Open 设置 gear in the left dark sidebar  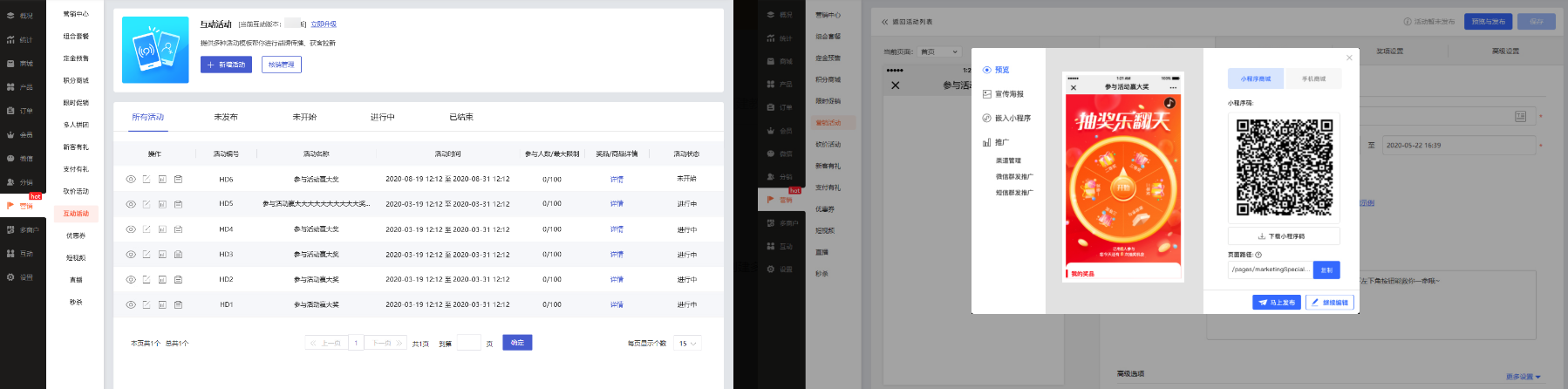point(21,277)
